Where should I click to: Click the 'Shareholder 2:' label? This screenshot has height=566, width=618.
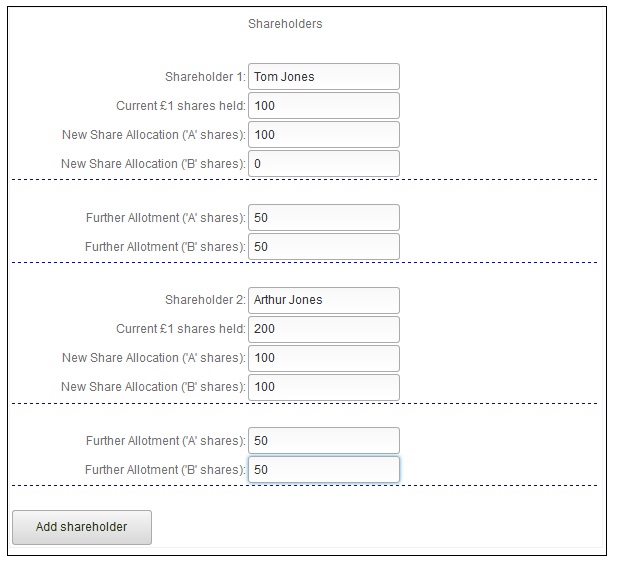[x=205, y=300]
